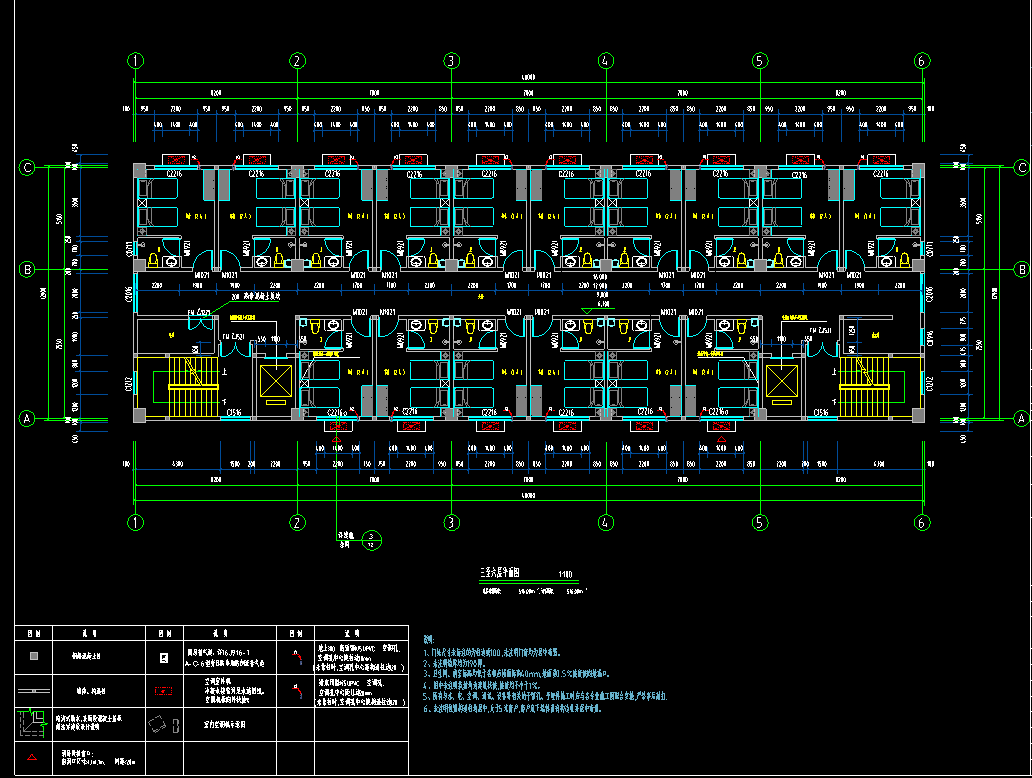Select red dashed rectangle symbol in legend
This screenshot has width=1032, height=778.
click(x=163, y=690)
